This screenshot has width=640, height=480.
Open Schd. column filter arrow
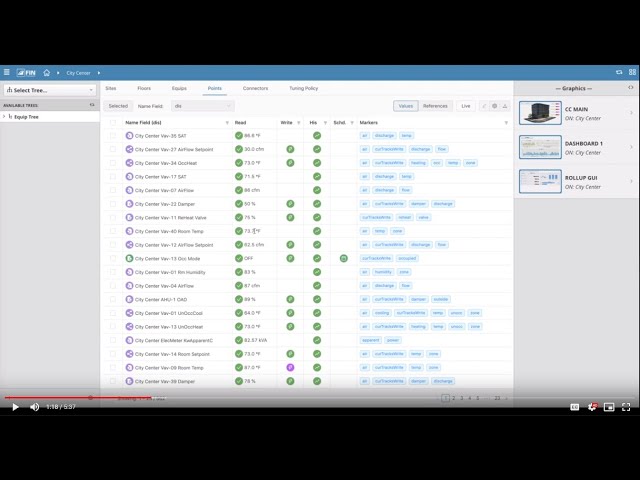(x=352, y=123)
